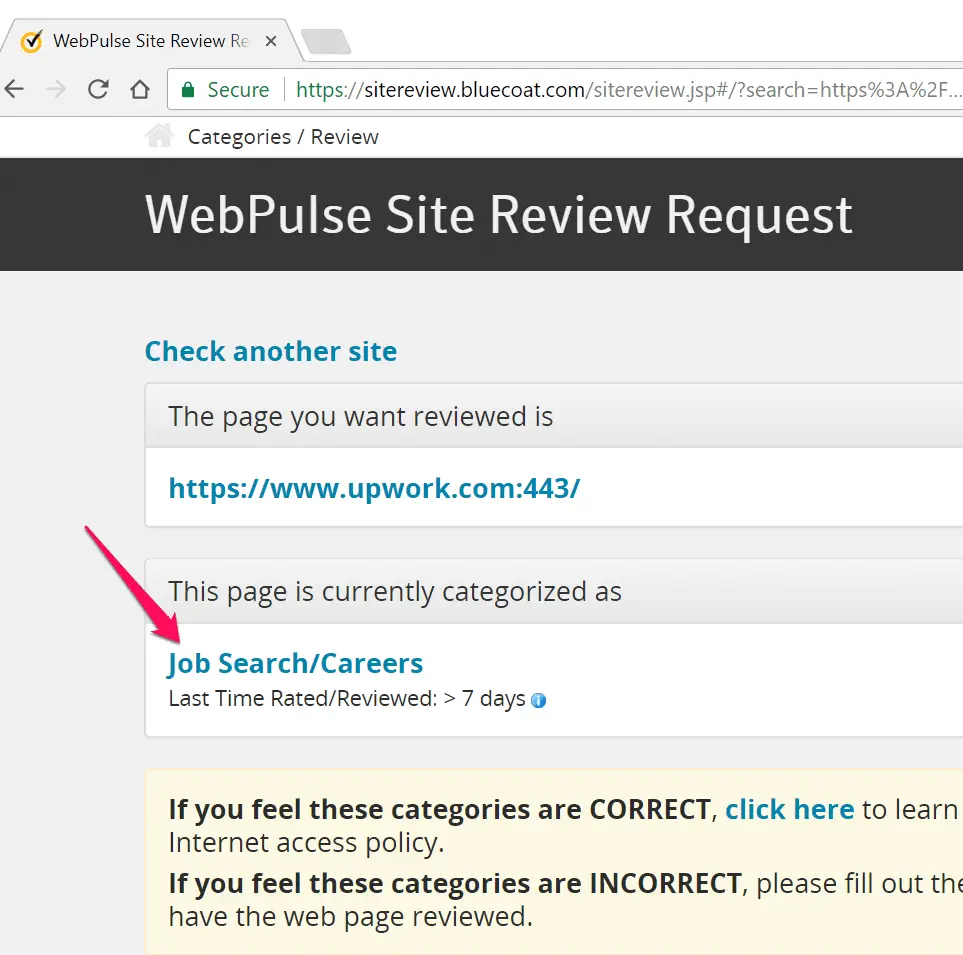Follow the 'click here' link
This screenshot has height=955, width=963.
[x=790, y=809]
